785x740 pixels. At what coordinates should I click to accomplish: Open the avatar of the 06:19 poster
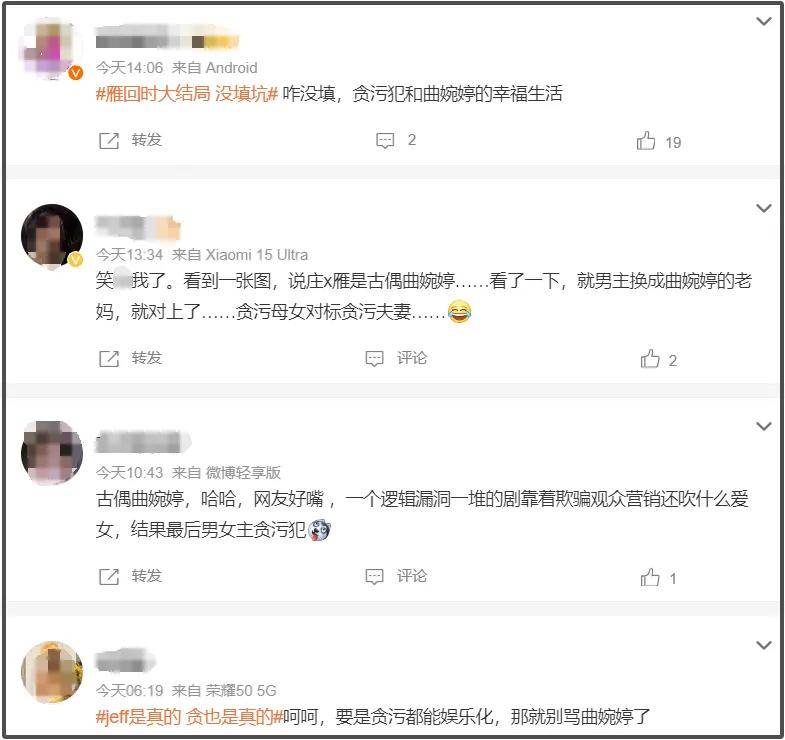(x=52, y=672)
